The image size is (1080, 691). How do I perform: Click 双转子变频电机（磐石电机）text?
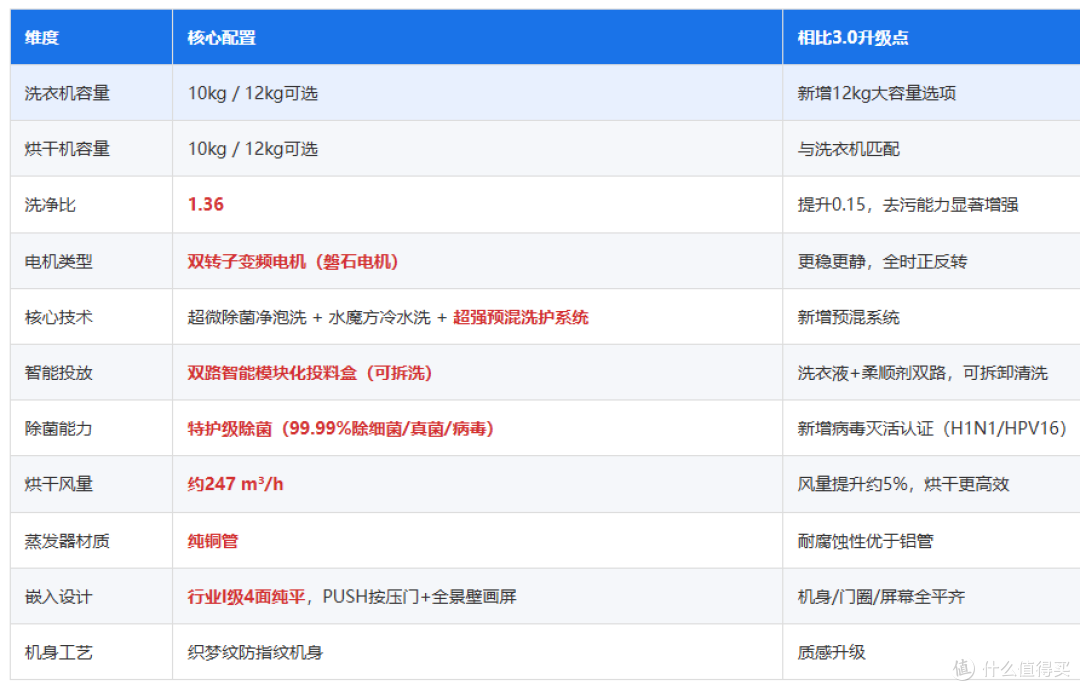293,261
